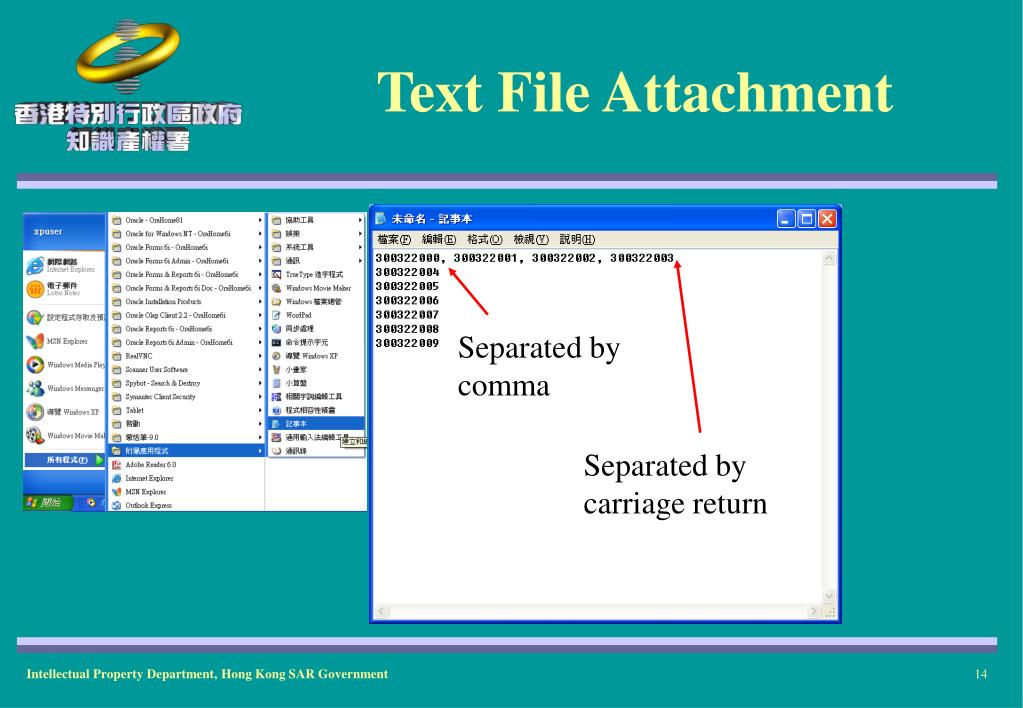Click line 300322009 in Notepad
The height and width of the screenshot is (708, 1023).
click(x=407, y=343)
